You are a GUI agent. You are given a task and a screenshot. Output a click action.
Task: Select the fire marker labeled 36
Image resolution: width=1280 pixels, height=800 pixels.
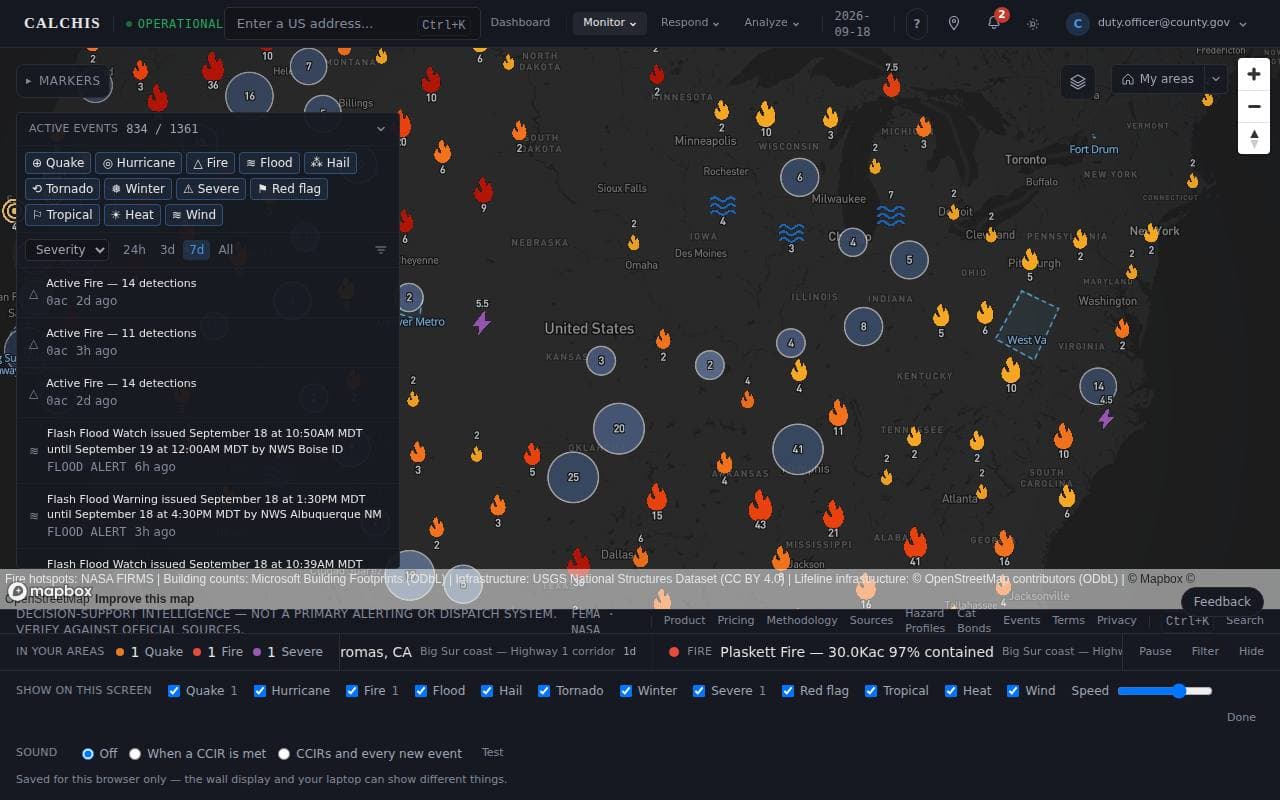coord(213,68)
